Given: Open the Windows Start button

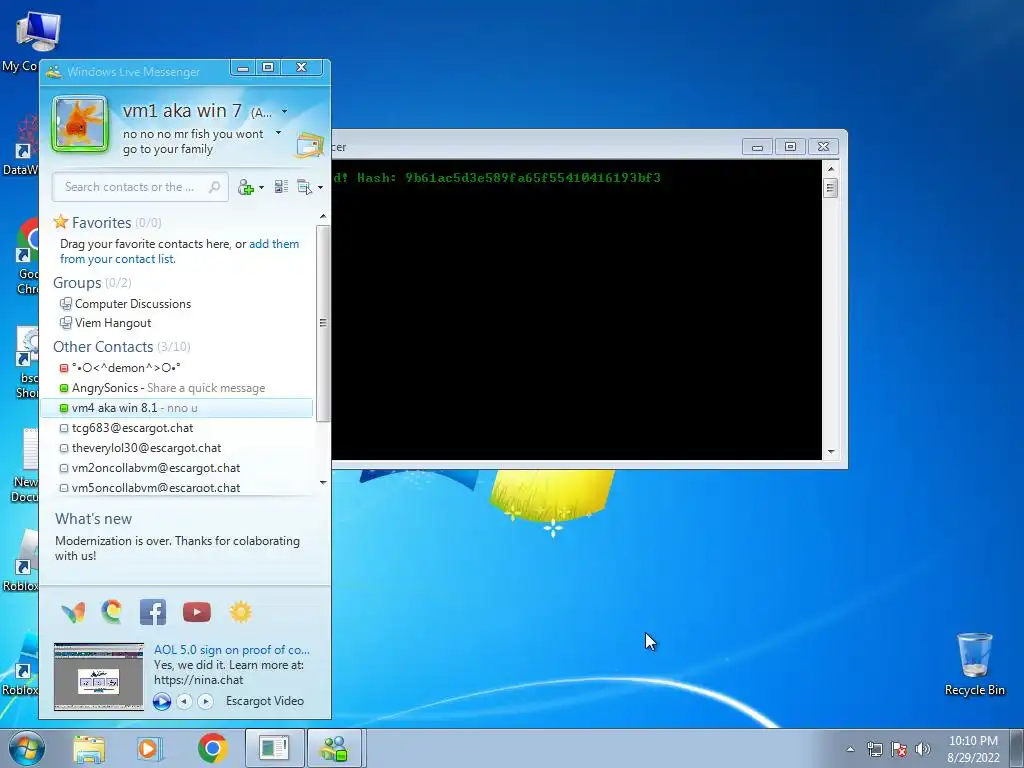Looking at the screenshot, I should click(x=27, y=748).
